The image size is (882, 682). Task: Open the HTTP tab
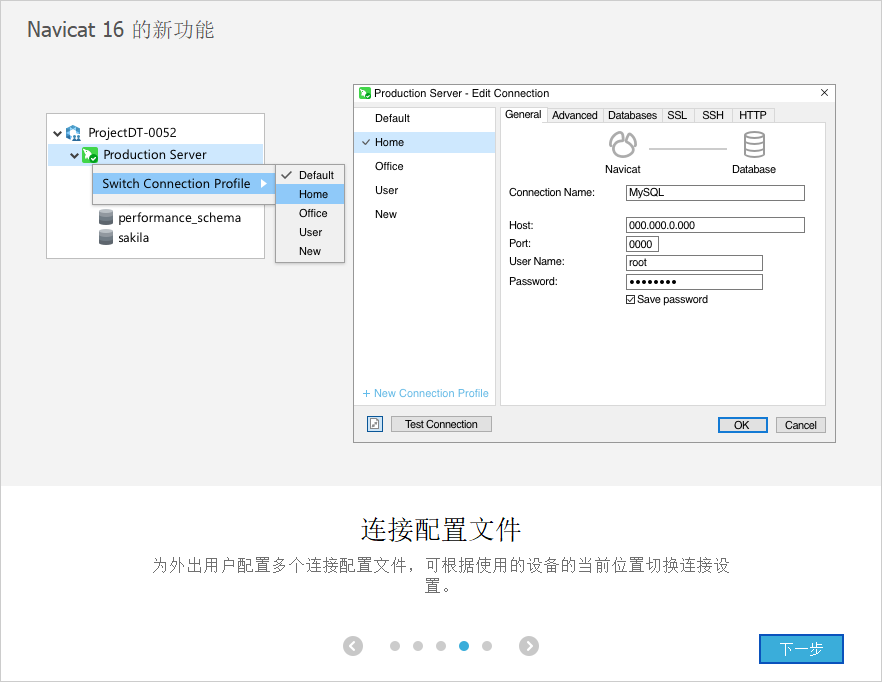pyautogui.click(x=753, y=115)
